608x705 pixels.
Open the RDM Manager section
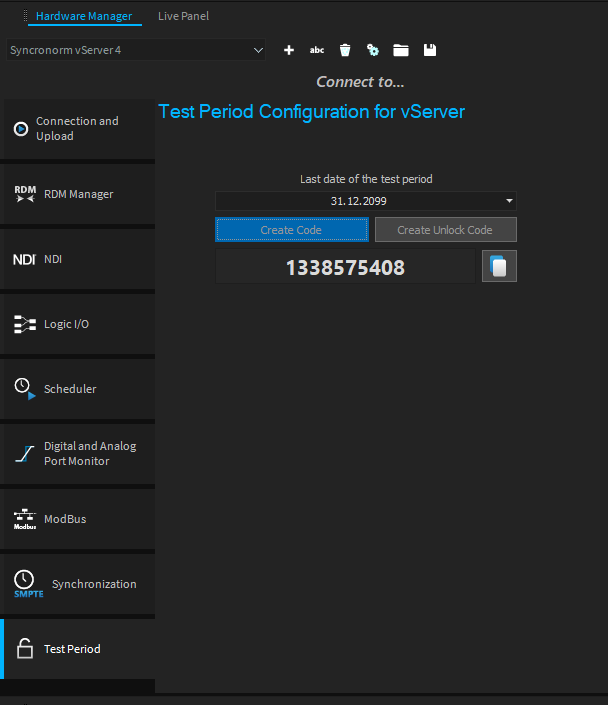[x=77, y=194]
